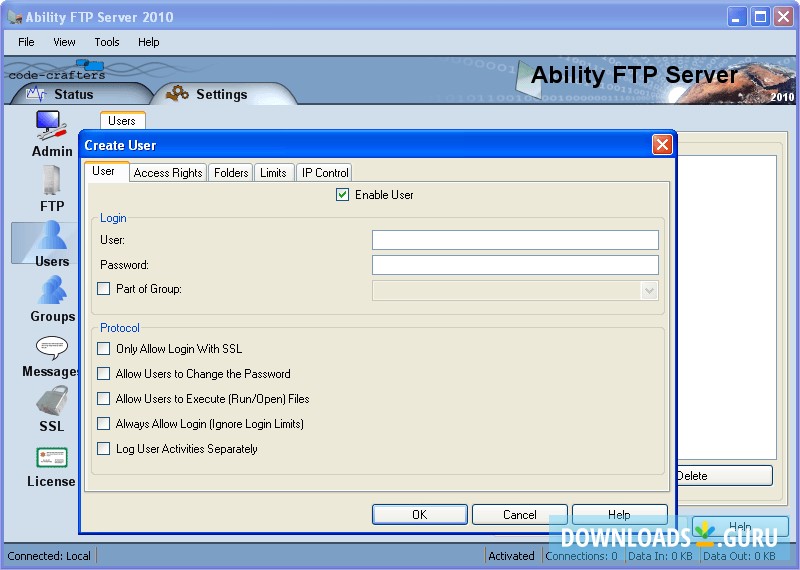Viewport: 800px width, 570px height.
Task: Click the Connected: Local status text
Action: click(x=49, y=556)
